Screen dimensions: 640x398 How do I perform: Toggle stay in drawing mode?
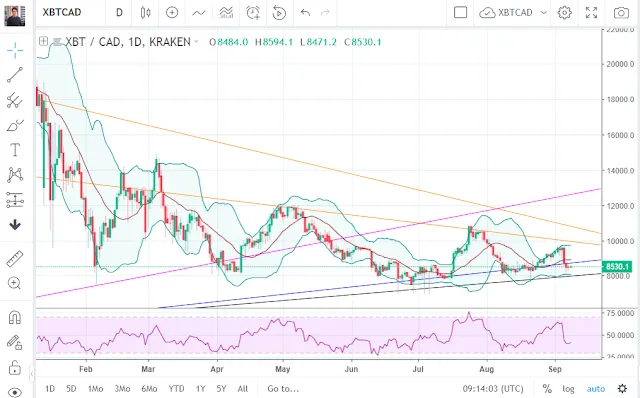point(15,342)
